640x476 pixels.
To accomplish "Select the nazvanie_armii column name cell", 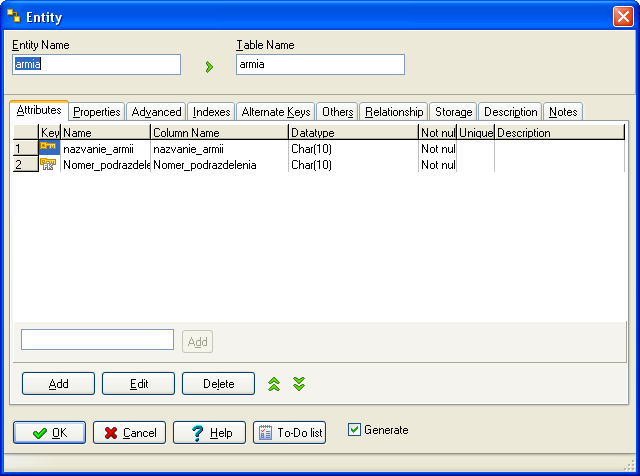I will [x=220, y=149].
